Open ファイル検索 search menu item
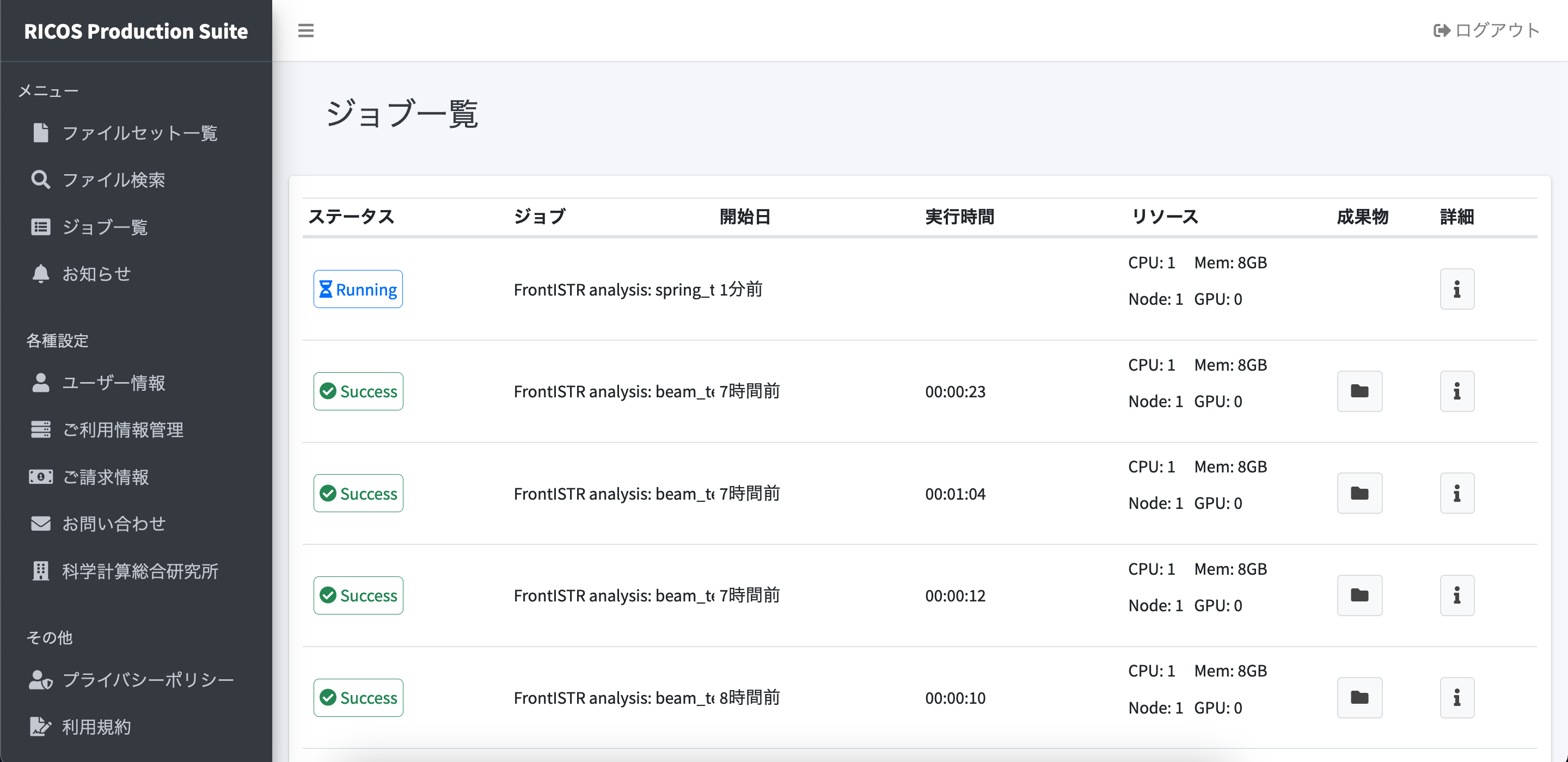This screenshot has height=762, width=1568. click(x=113, y=180)
